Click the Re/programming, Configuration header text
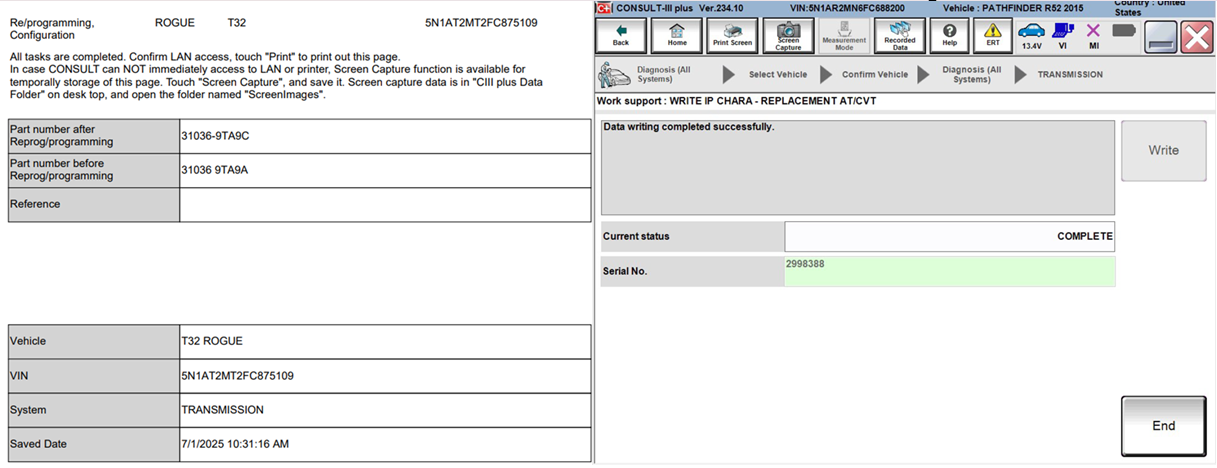This screenshot has width=1217, height=468. (52, 28)
